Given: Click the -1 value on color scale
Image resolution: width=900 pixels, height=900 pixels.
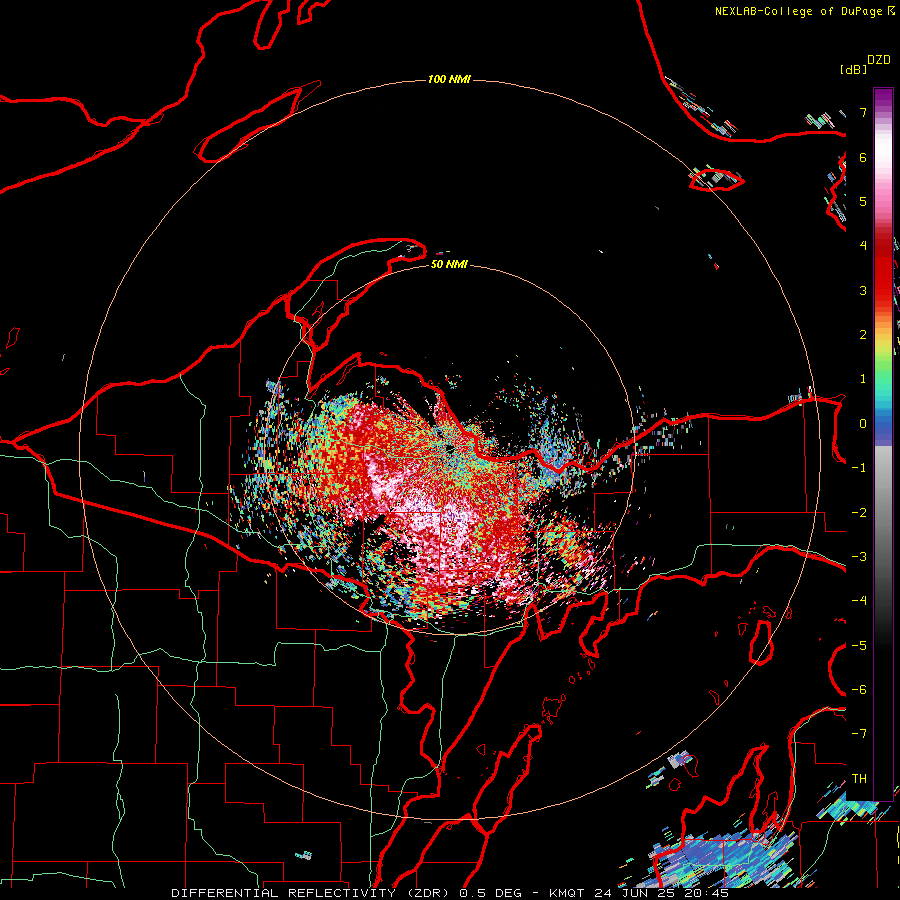Looking at the screenshot, I should 859,468.
